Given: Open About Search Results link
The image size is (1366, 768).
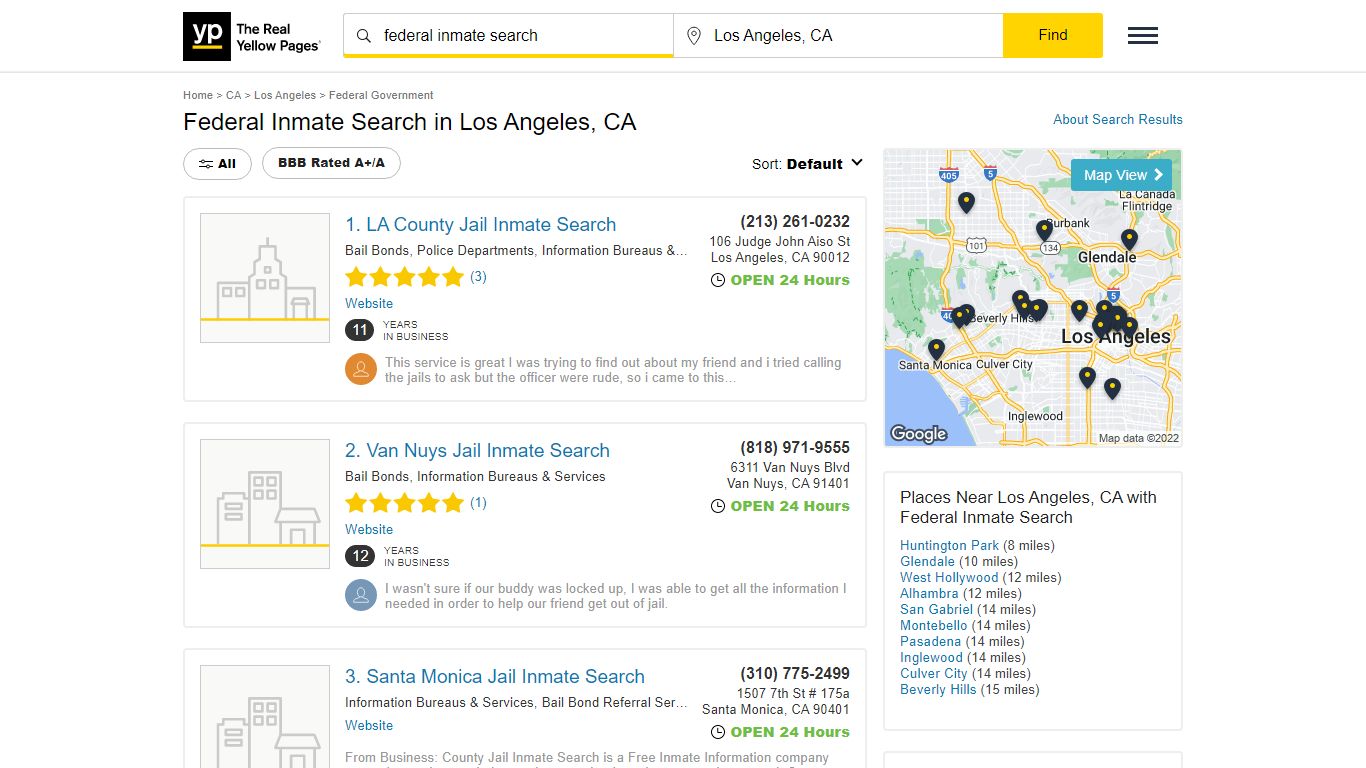Looking at the screenshot, I should tap(1118, 119).
